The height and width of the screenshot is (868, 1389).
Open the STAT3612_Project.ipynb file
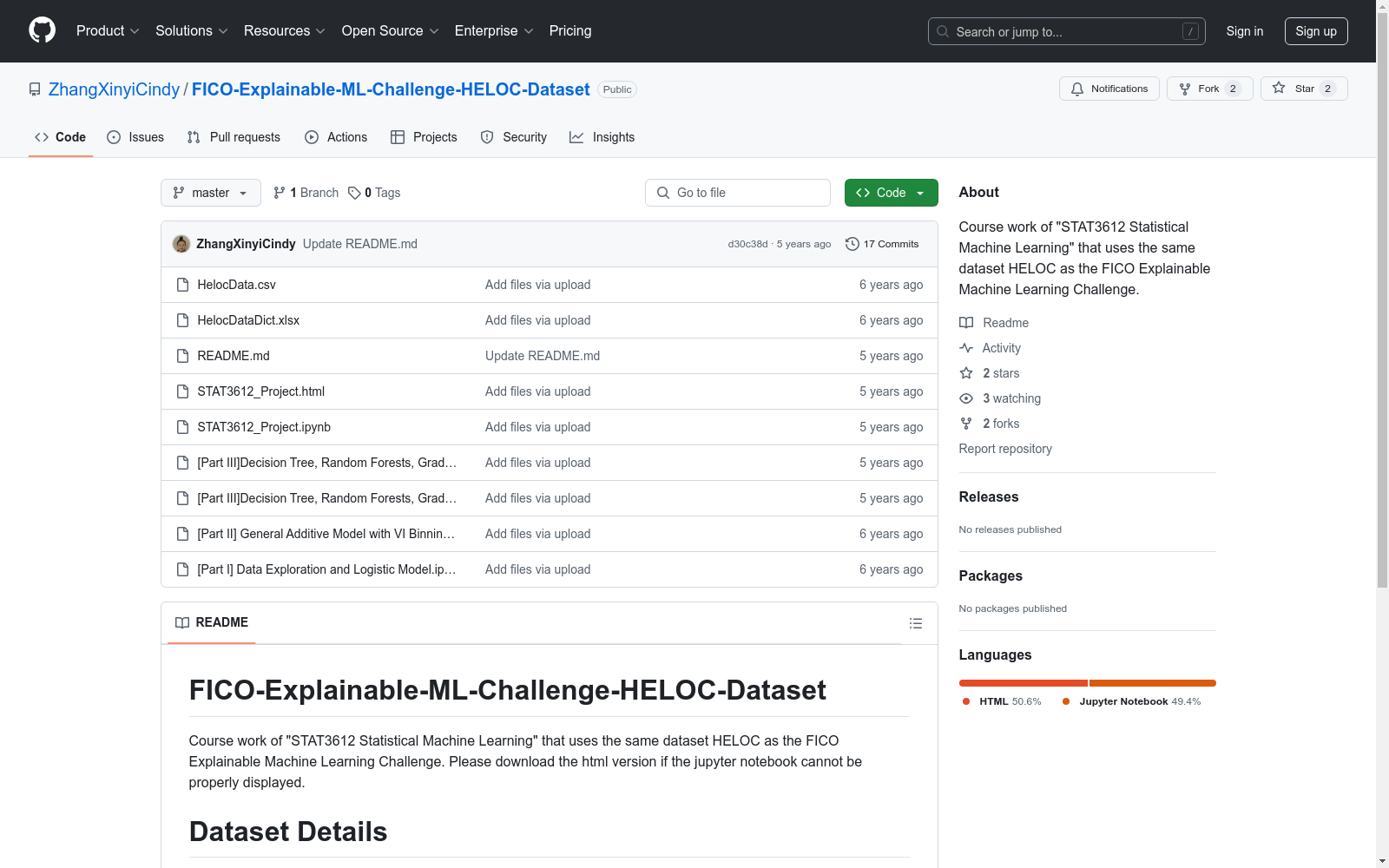click(x=264, y=427)
